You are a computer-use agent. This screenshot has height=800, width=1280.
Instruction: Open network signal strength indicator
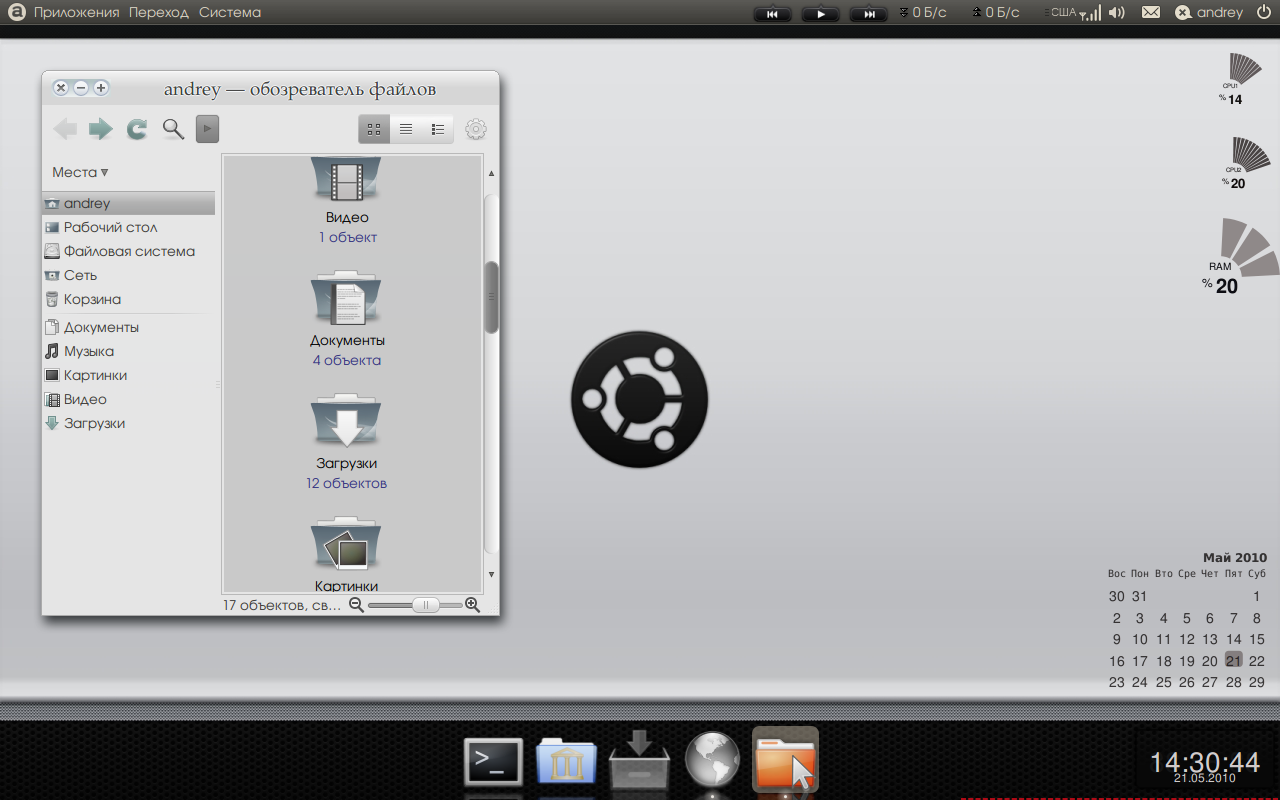coord(1092,12)
